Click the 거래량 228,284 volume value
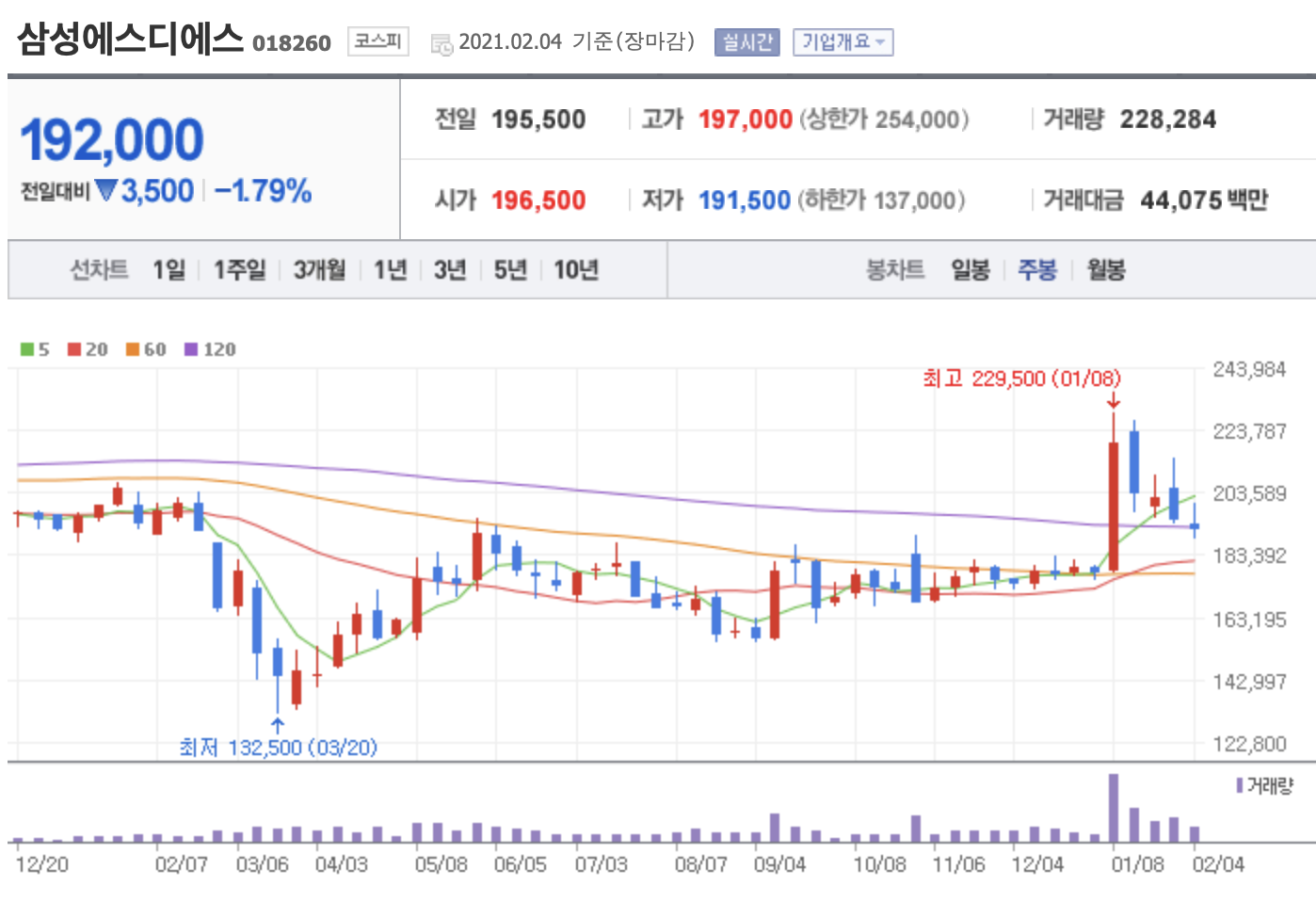 1168,120
